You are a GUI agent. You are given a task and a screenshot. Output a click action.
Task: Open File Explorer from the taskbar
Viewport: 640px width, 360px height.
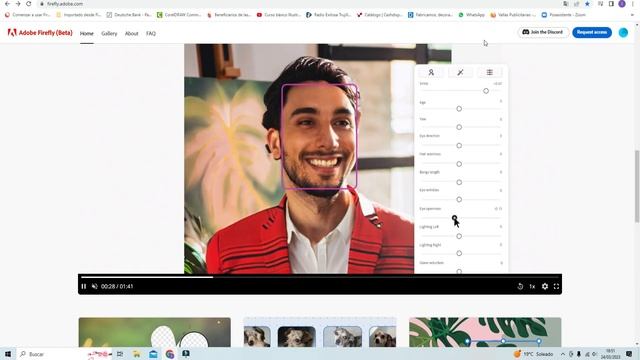tap(136, 354)
